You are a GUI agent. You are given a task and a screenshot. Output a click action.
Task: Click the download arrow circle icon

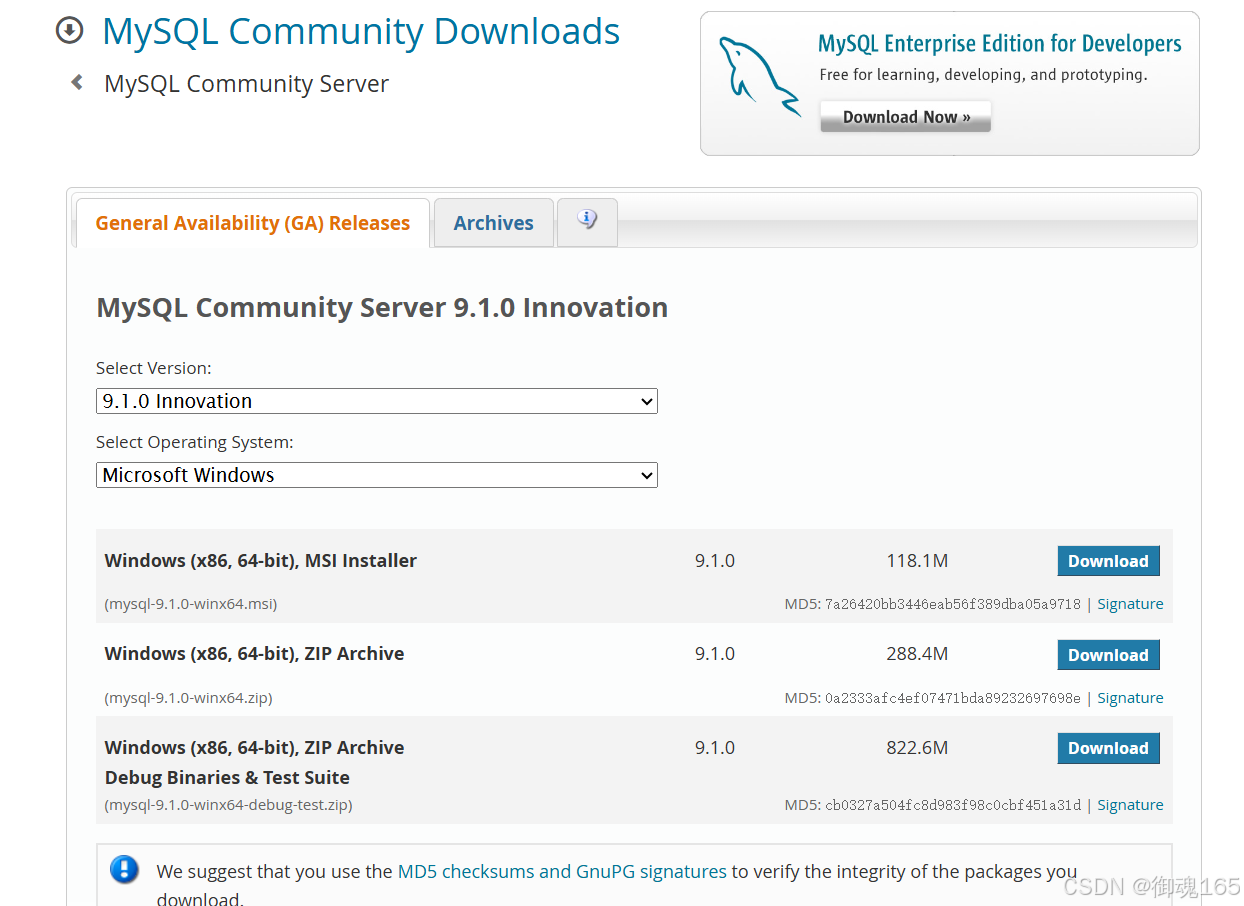click(x=69, y=31)
